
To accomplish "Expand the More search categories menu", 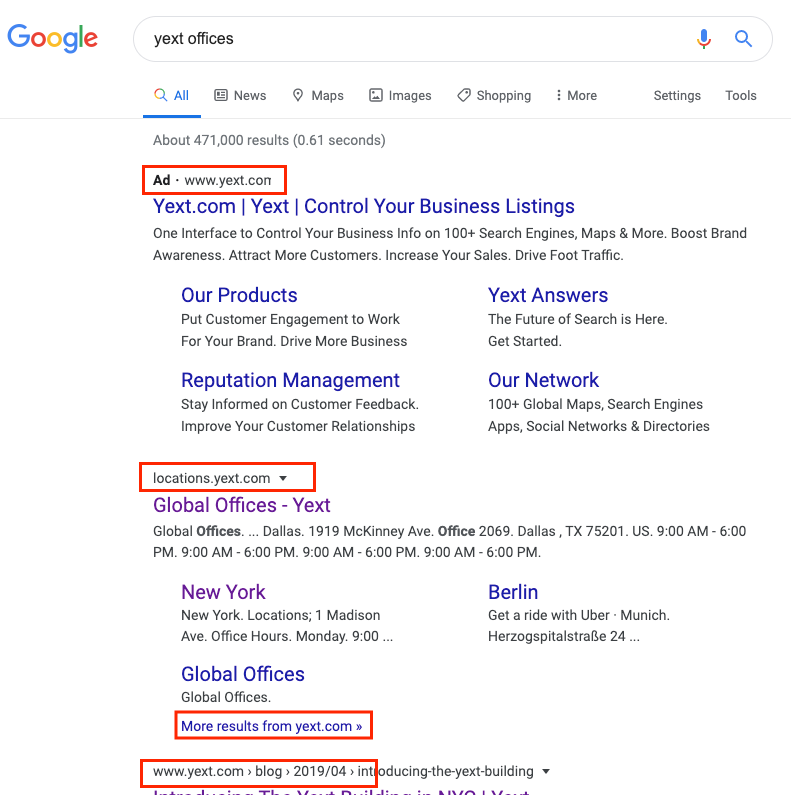I will (576, 95).
